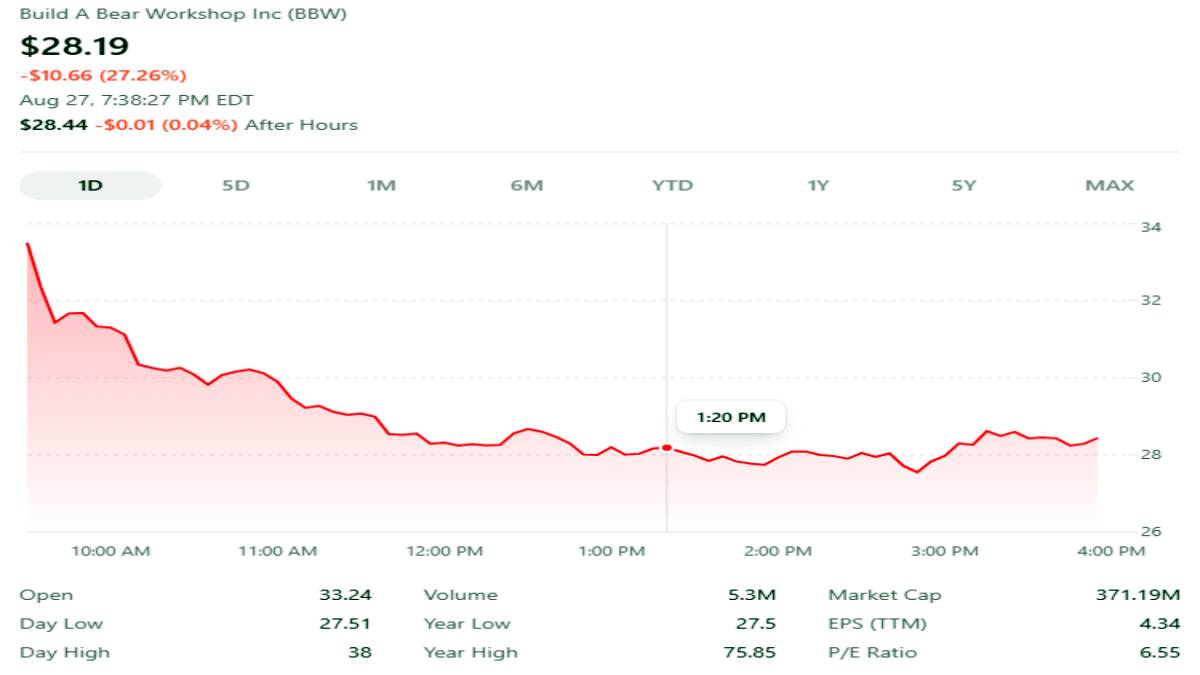Screen dimensions: 1200x675
Task: Click the 10:00 AM axis label
Action: (110, 551)
